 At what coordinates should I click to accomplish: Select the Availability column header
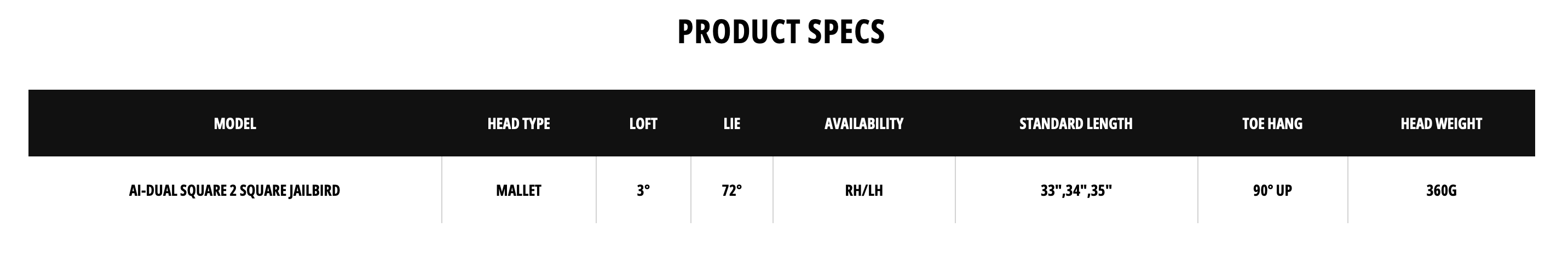pos(863,124)
